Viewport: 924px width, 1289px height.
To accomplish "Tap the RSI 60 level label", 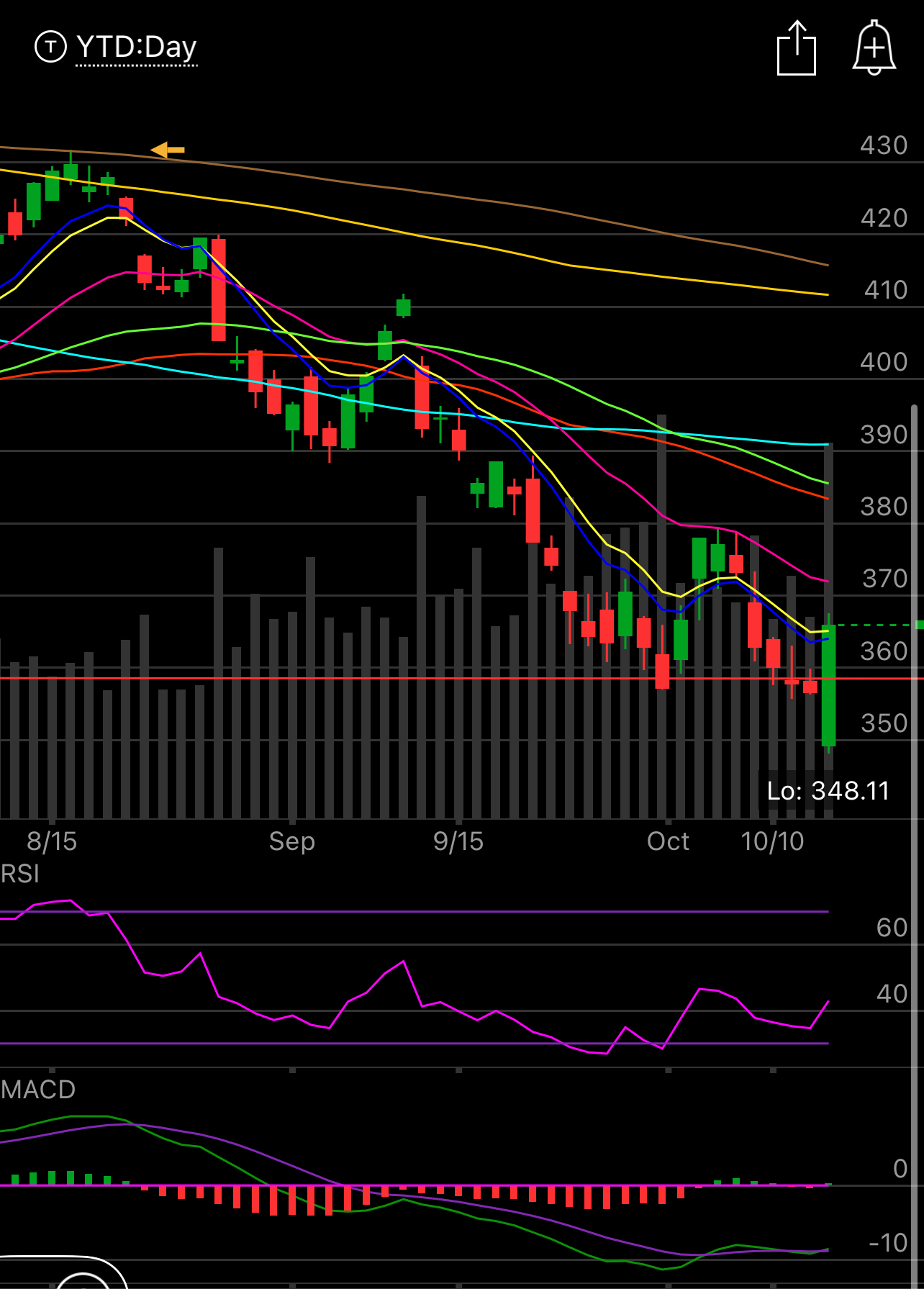I will [892, 928].
